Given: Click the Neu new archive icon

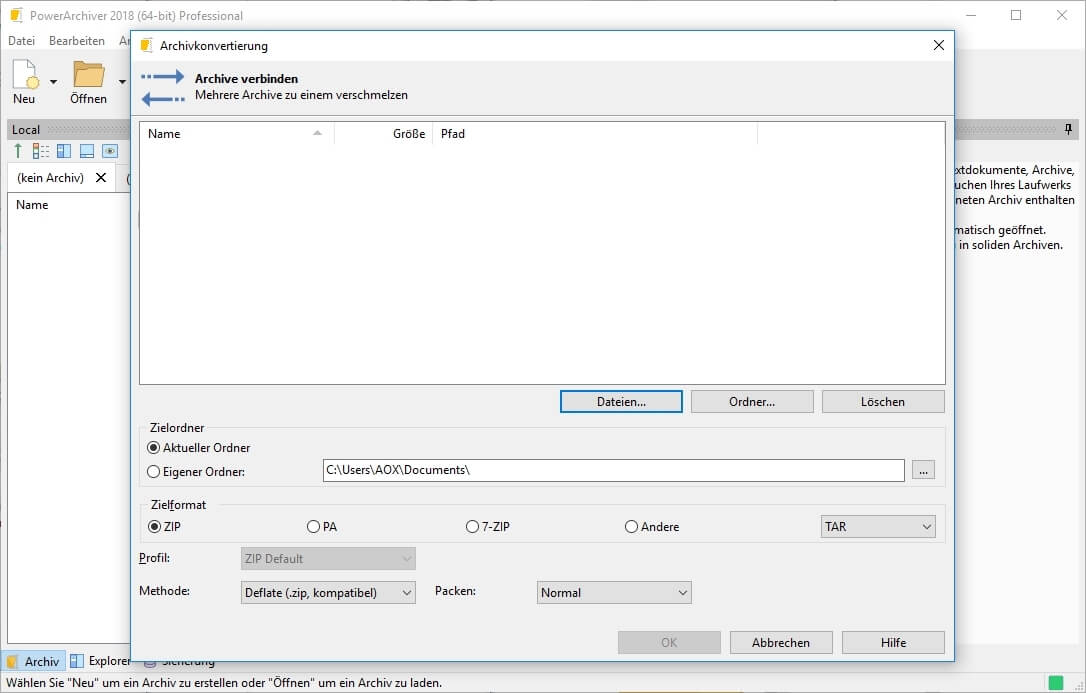Looking at the screenshot, I should 24,76.
